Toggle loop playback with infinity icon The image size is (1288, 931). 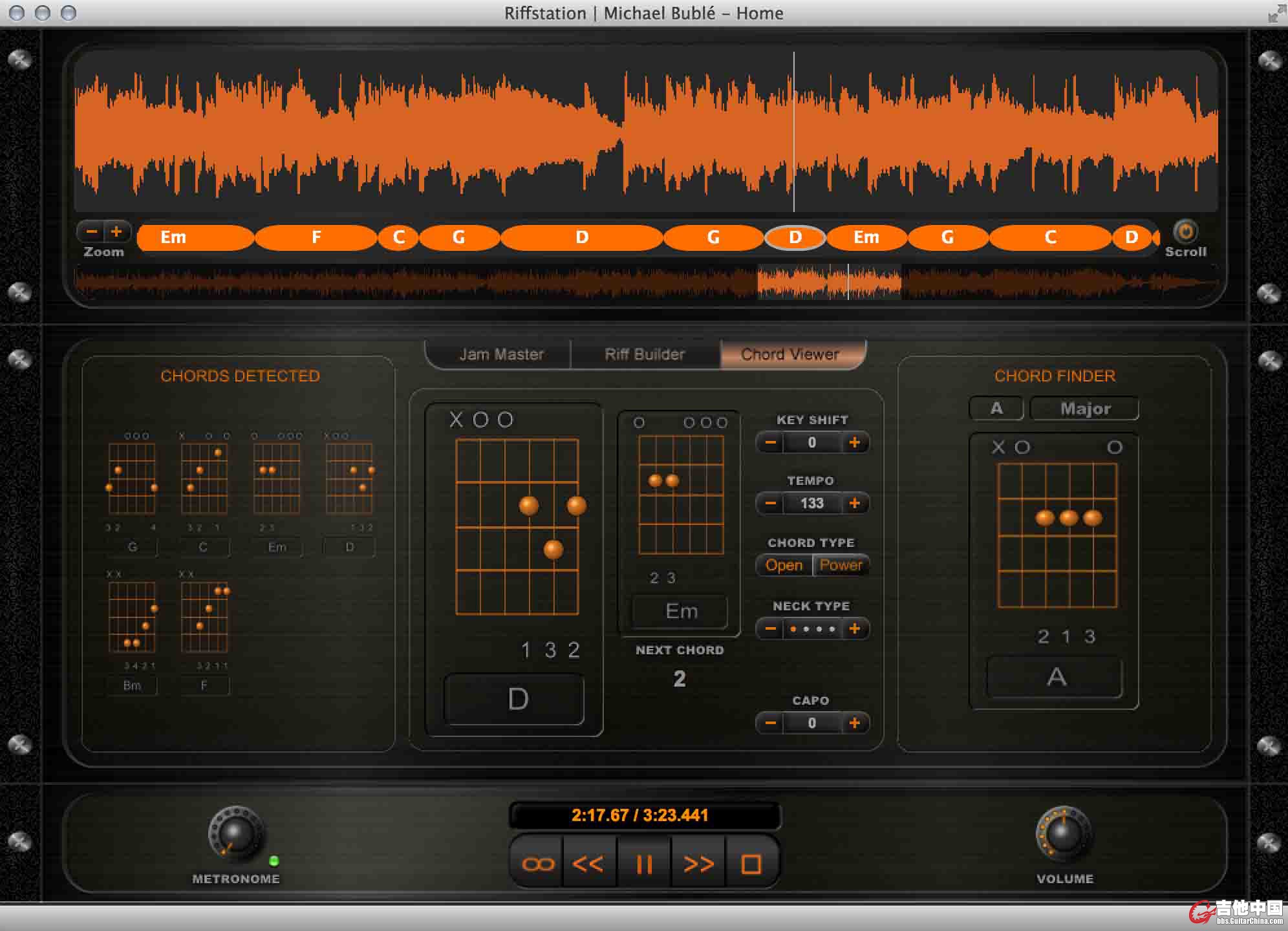[x=538, y=864]
